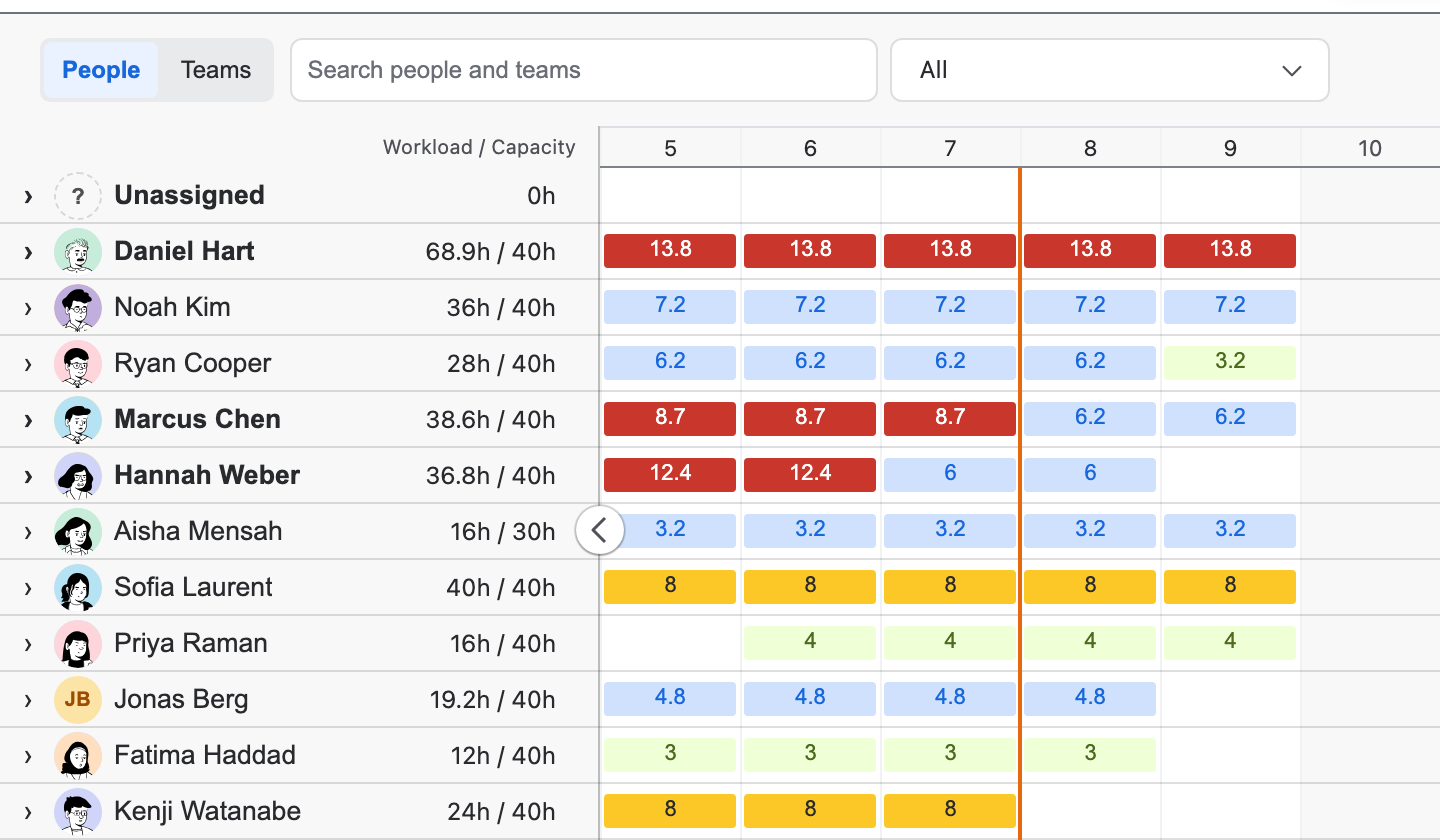
Task: Select day 10 column header
Action: click(x=1370, y=148)
